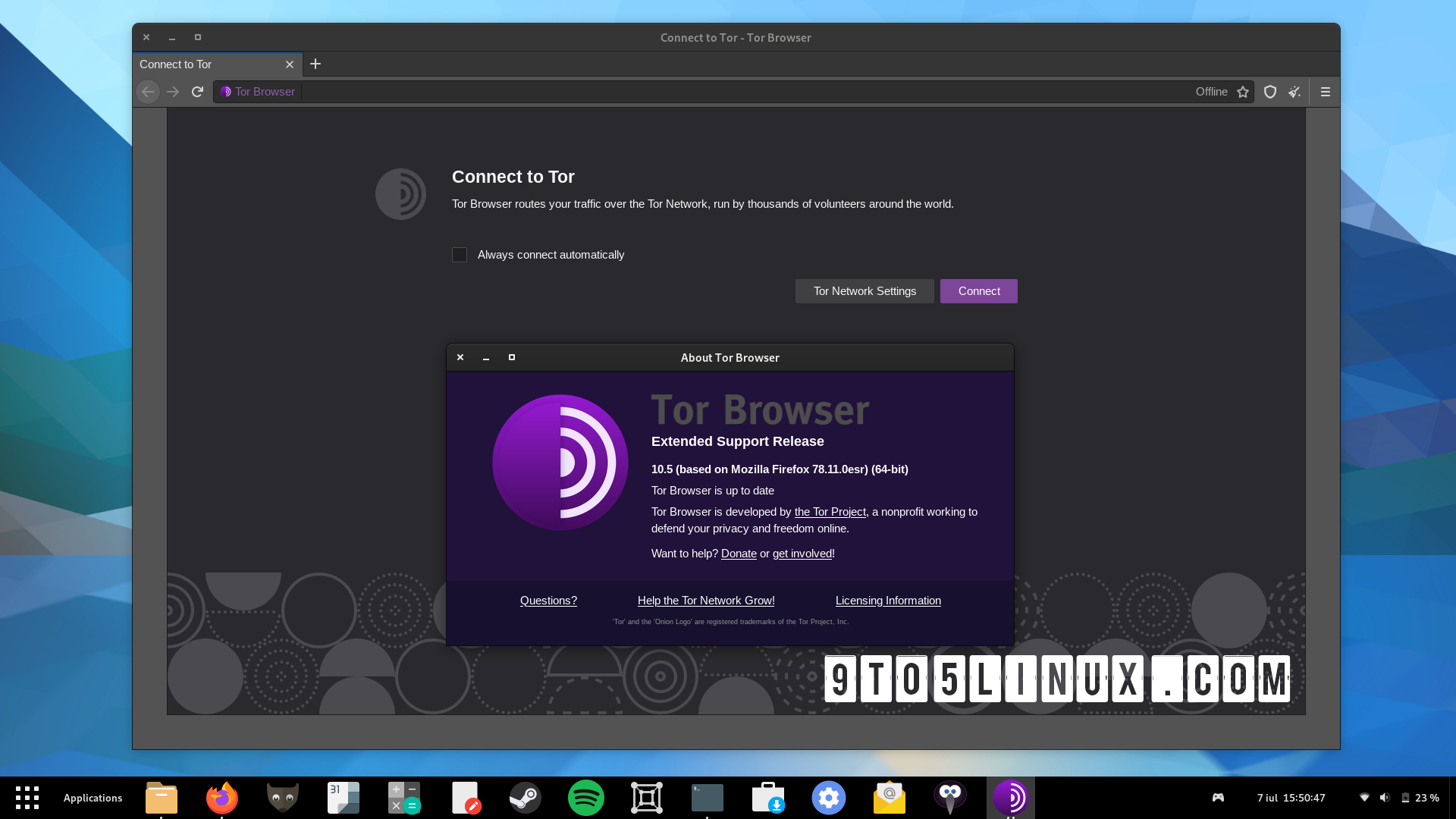The width and height of the screenshot is (1456, 819).
Task: Click the Tor Browser taskbar icon
Action: [x=1011, y=798]
